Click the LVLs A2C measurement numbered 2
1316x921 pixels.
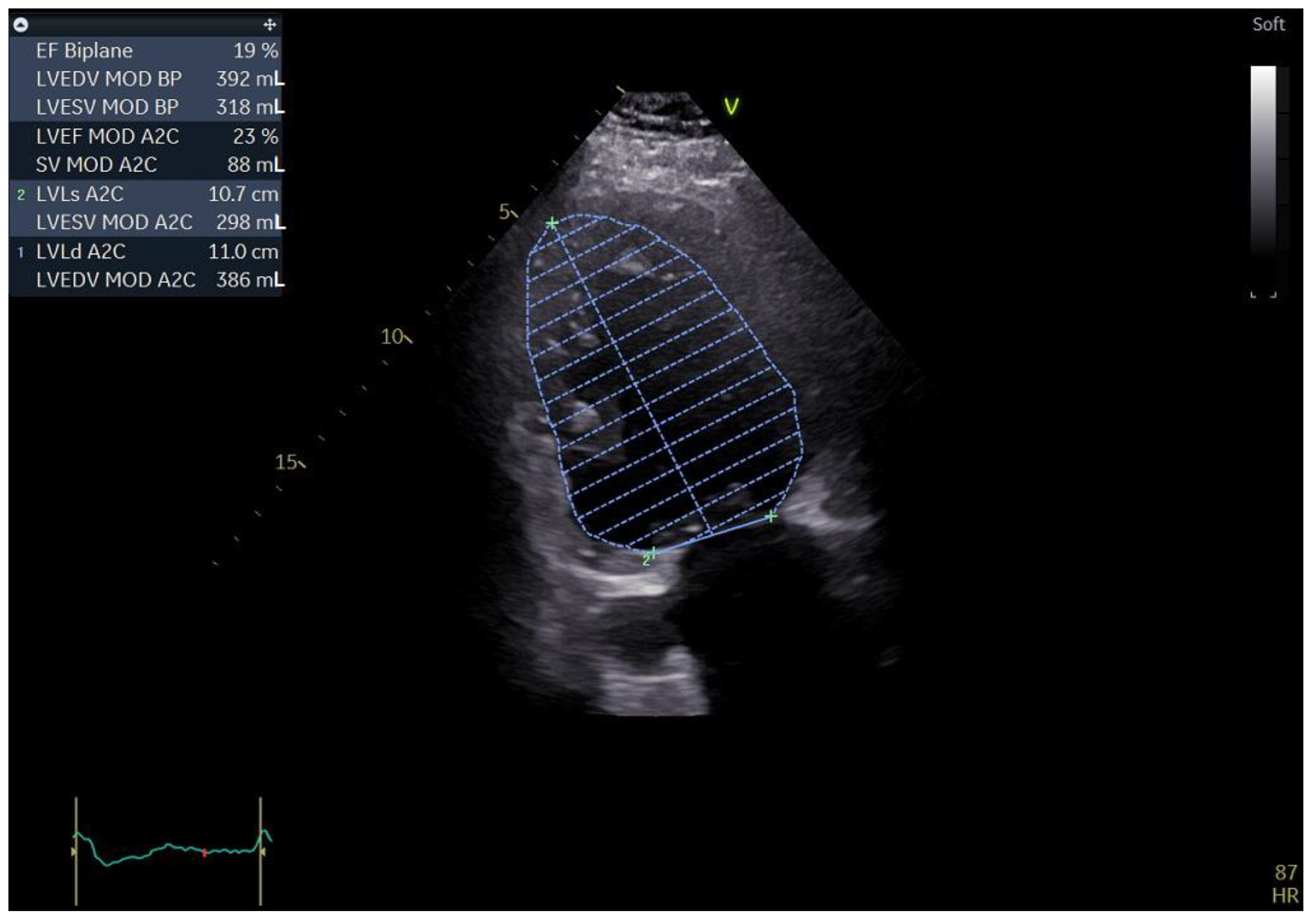point(145,194)
